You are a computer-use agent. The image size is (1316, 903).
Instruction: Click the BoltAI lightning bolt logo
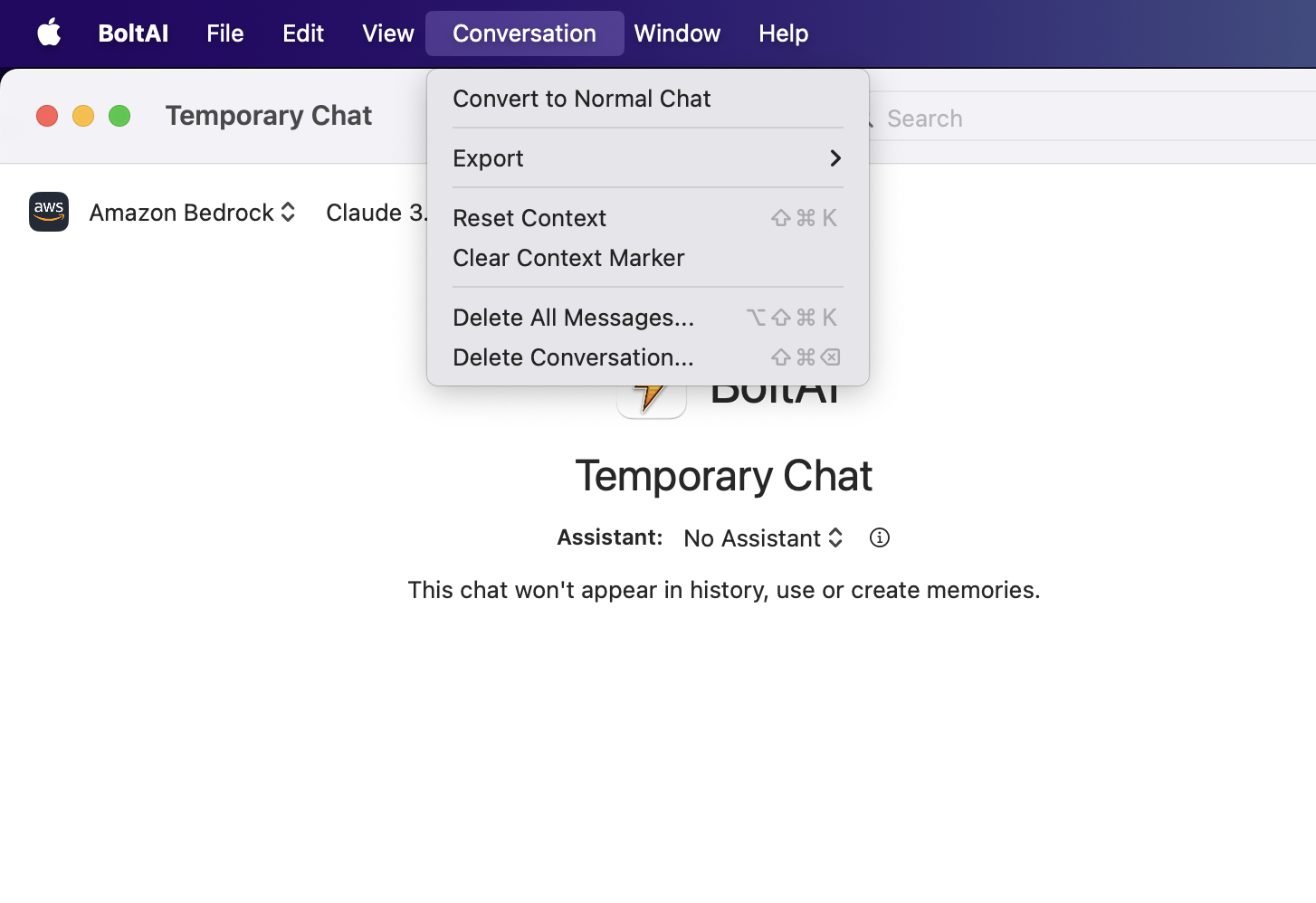[x=651, y=399]
